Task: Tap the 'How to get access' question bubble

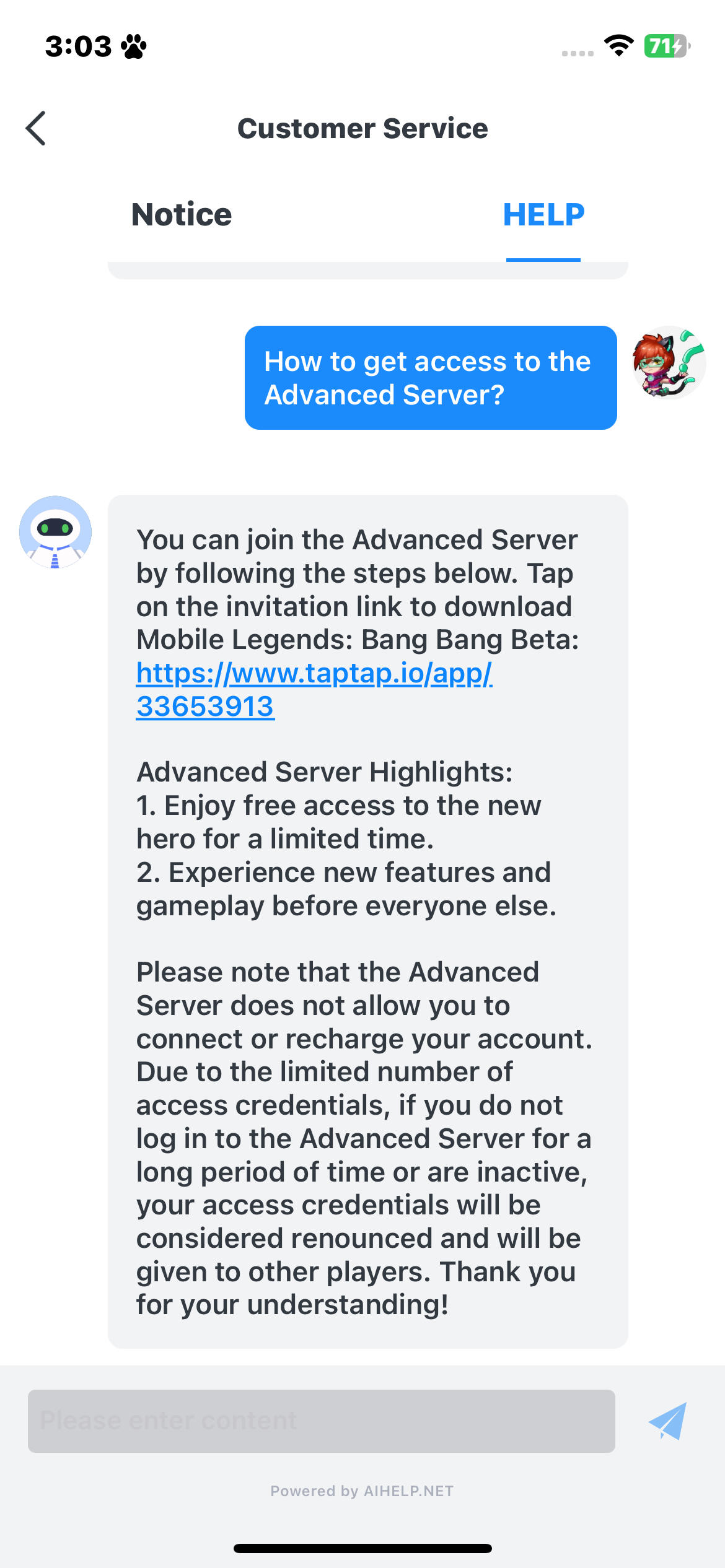Action: (x=431, y=378)
